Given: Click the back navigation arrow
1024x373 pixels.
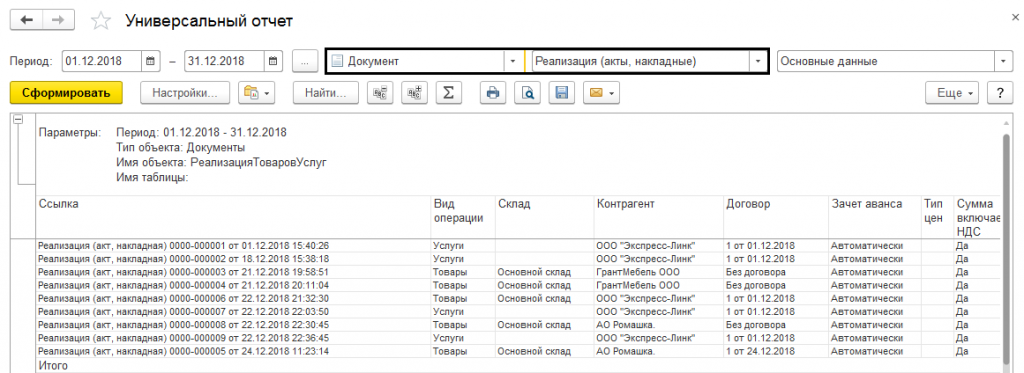Looking at the screenshot, I should tap(27, 20).
